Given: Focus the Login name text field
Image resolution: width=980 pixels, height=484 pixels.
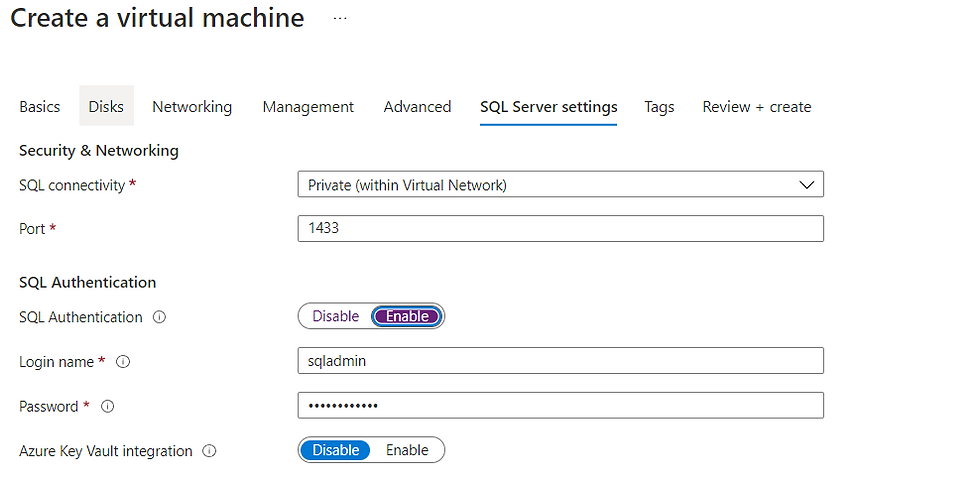Looking at the screenshot, I should tap(560, 361).
